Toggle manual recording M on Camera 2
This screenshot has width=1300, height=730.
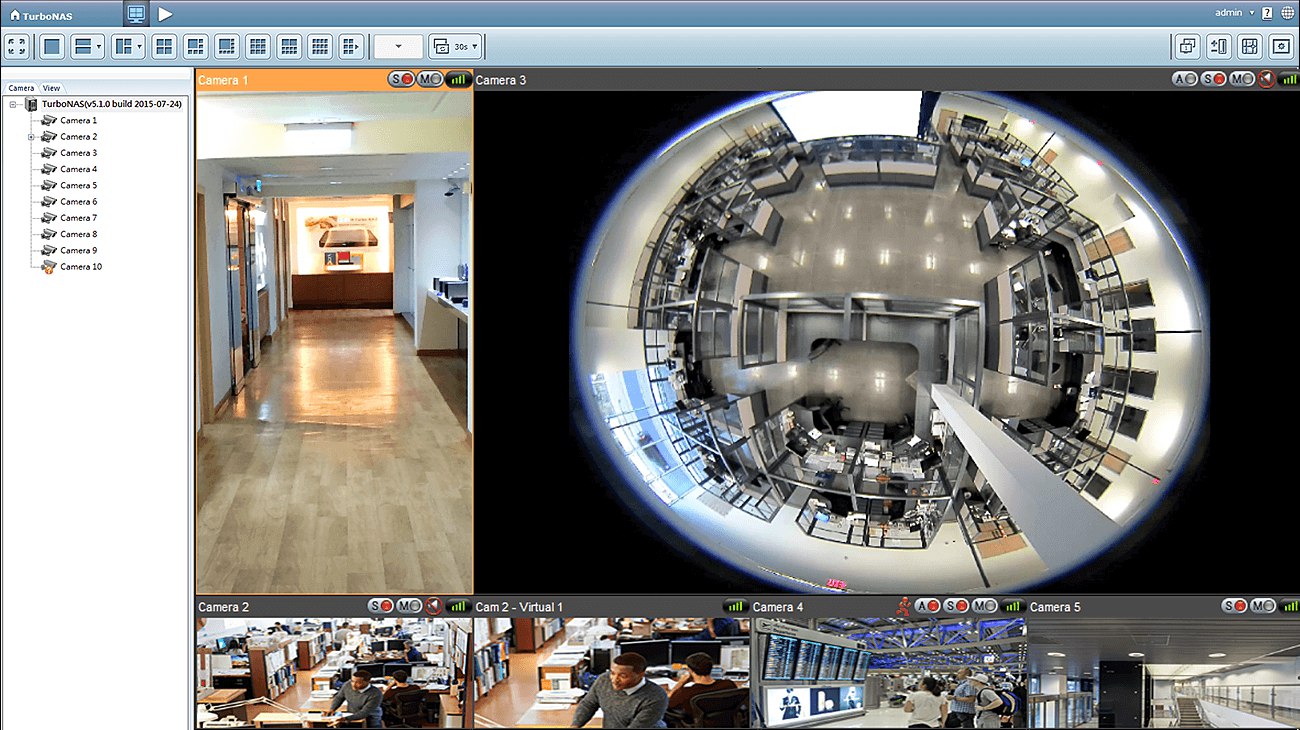click(x=409, y=606)
